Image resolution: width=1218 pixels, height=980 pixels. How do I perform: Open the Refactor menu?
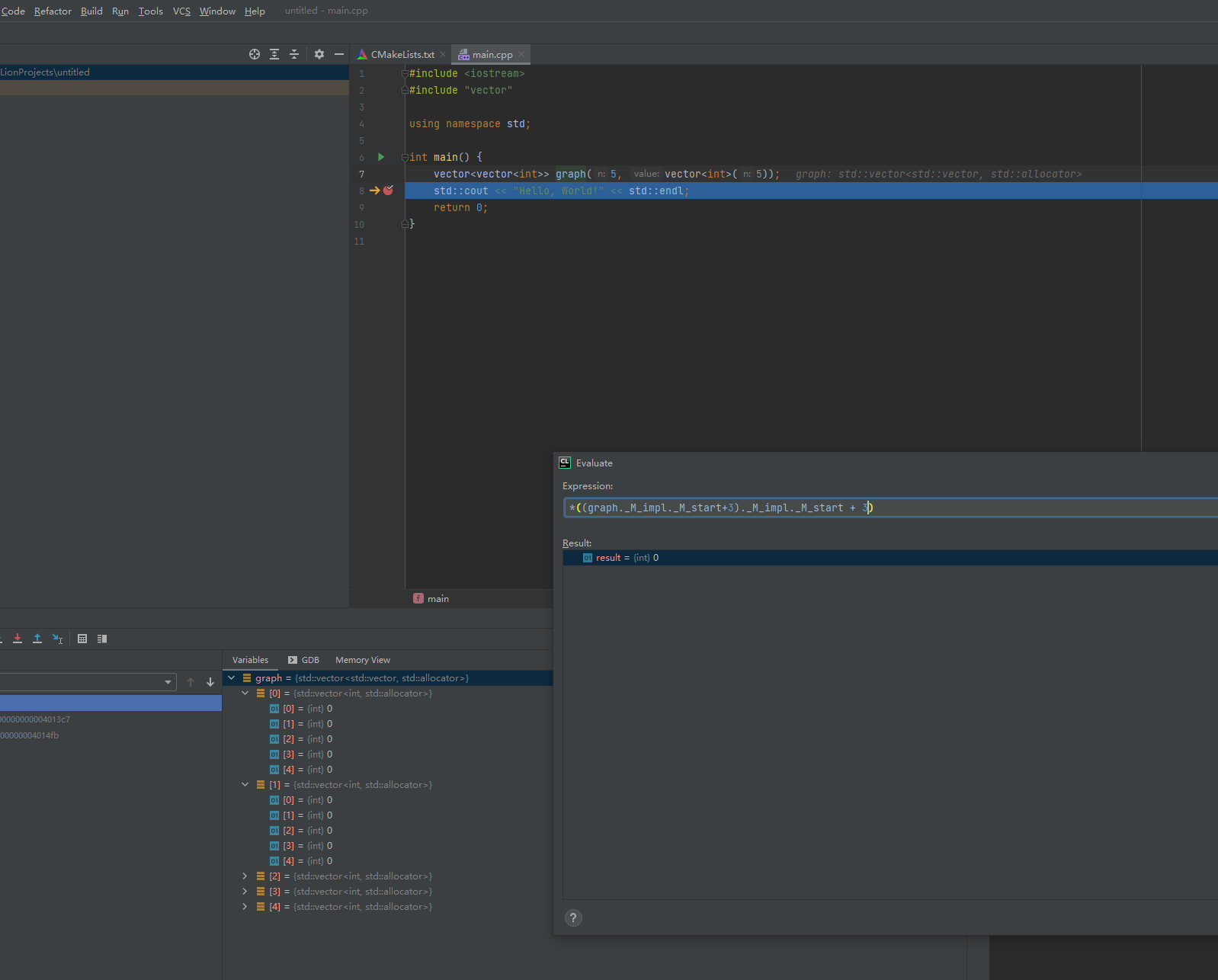[x=53, y=11]
